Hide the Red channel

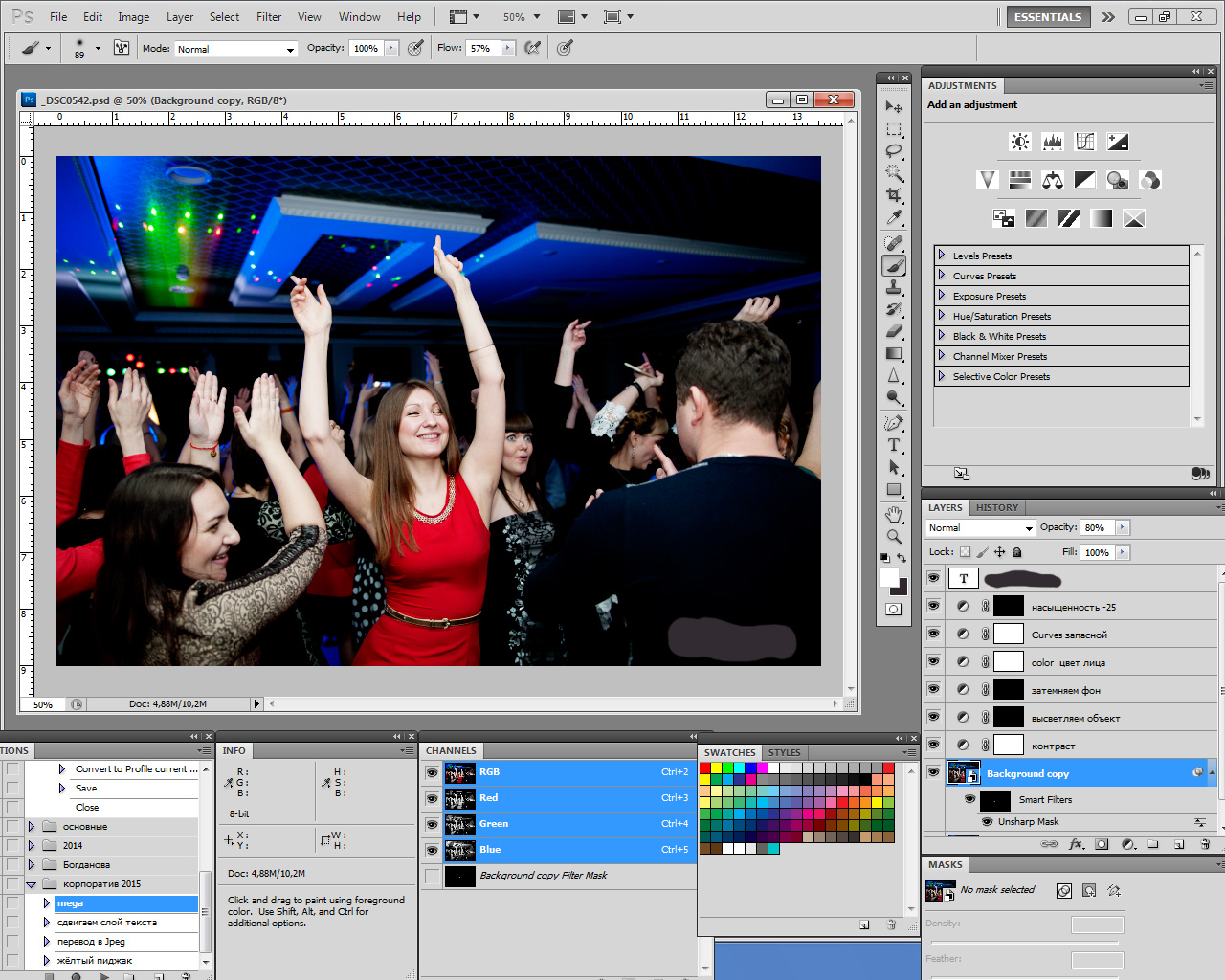pyautogui.click(x=433, y=798)
